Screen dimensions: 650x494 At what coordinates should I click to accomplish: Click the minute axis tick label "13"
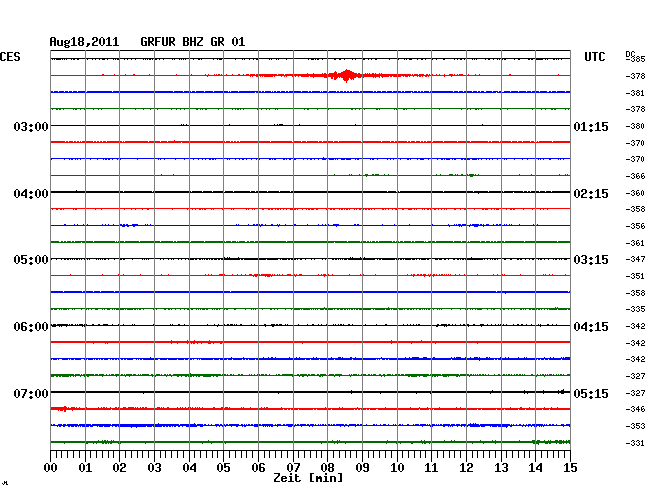tap(501, 468)
